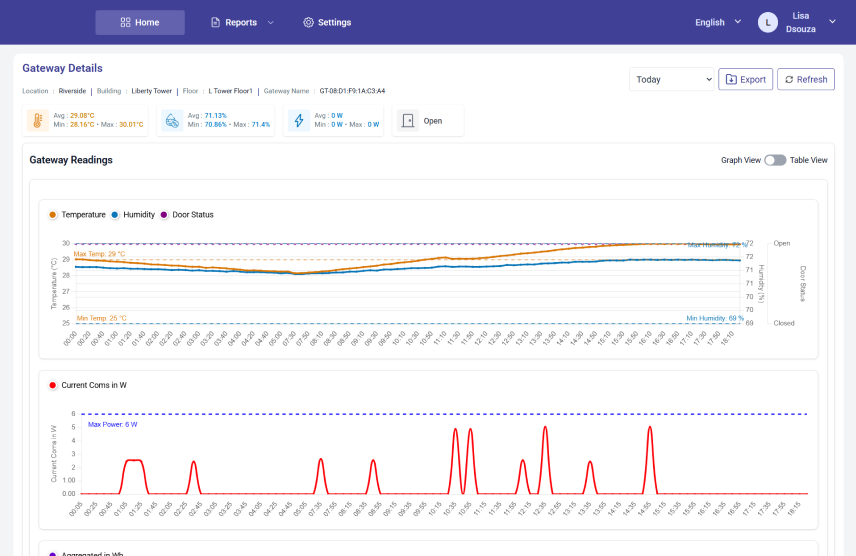
Task: Click the Reports document icon
Action: (x=215, y=22)
